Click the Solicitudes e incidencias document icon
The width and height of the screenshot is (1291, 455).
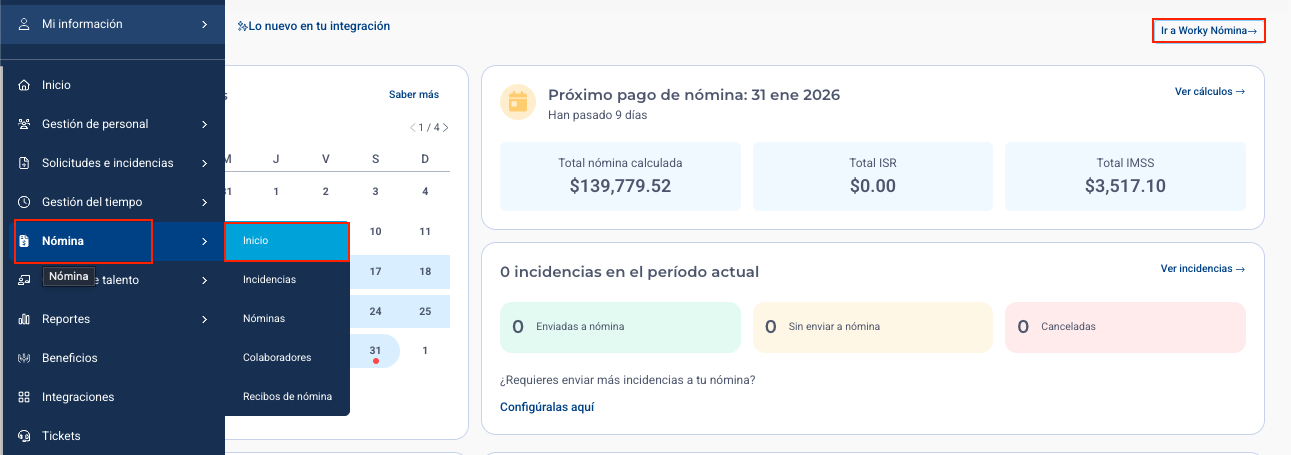(x=24, y=163)
